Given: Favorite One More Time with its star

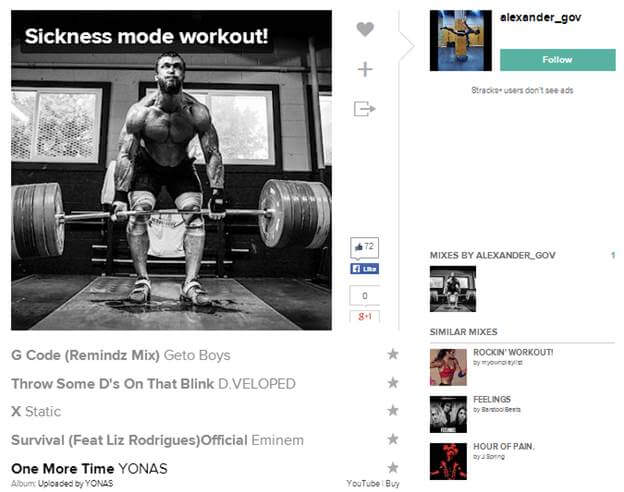Looking at the screenshot, I should click(x=393, y=467).
